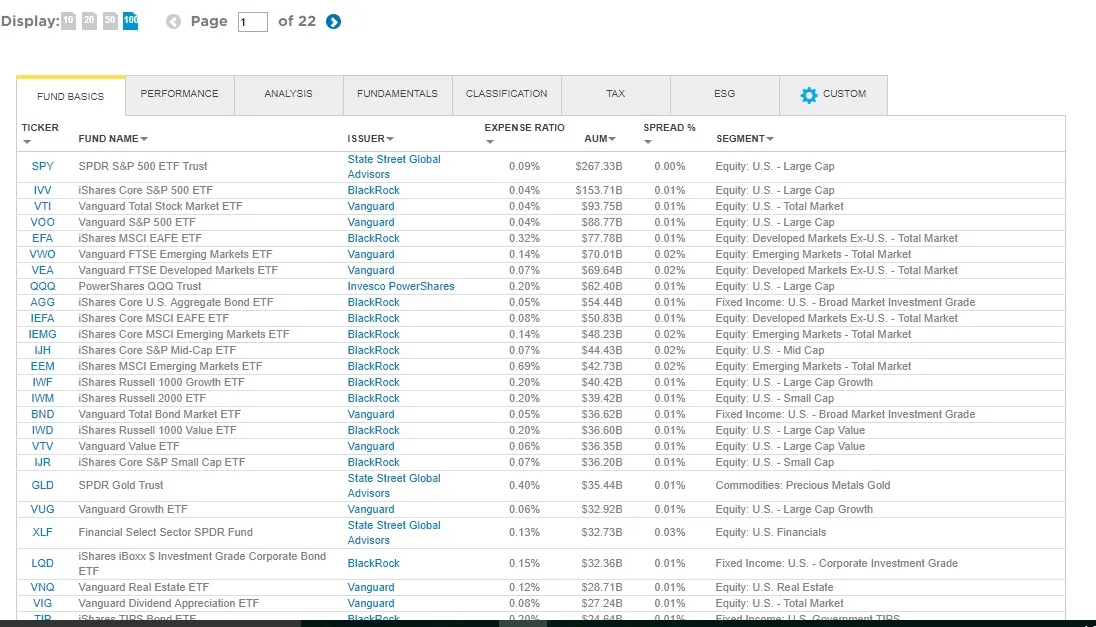Image resolution: width=1096 pixels, height=627 pixels.
Task: Select SPDR S&P 500 ETF Trust name
Action: (143, 166)
